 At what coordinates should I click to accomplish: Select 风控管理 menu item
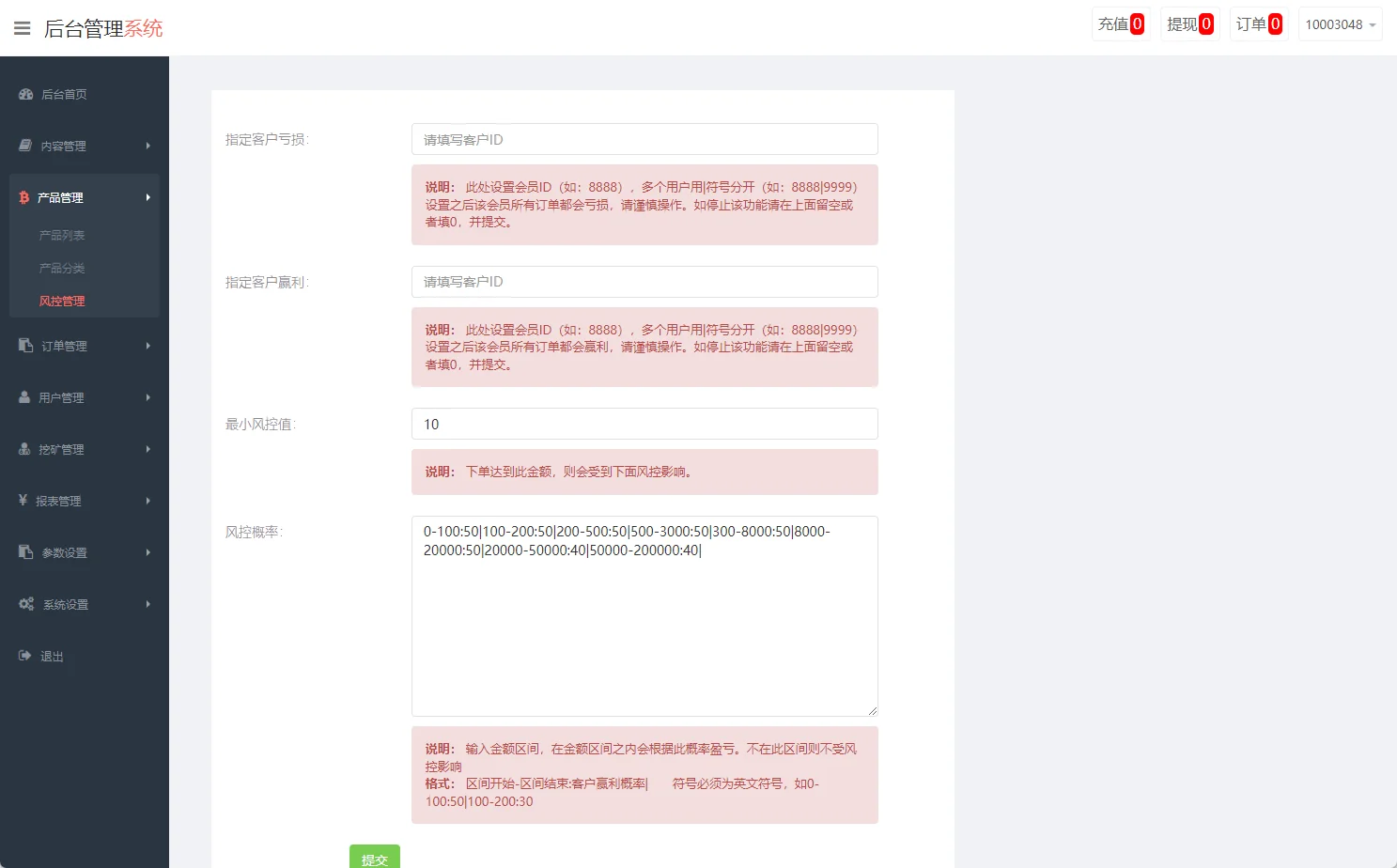click(62, 301)
